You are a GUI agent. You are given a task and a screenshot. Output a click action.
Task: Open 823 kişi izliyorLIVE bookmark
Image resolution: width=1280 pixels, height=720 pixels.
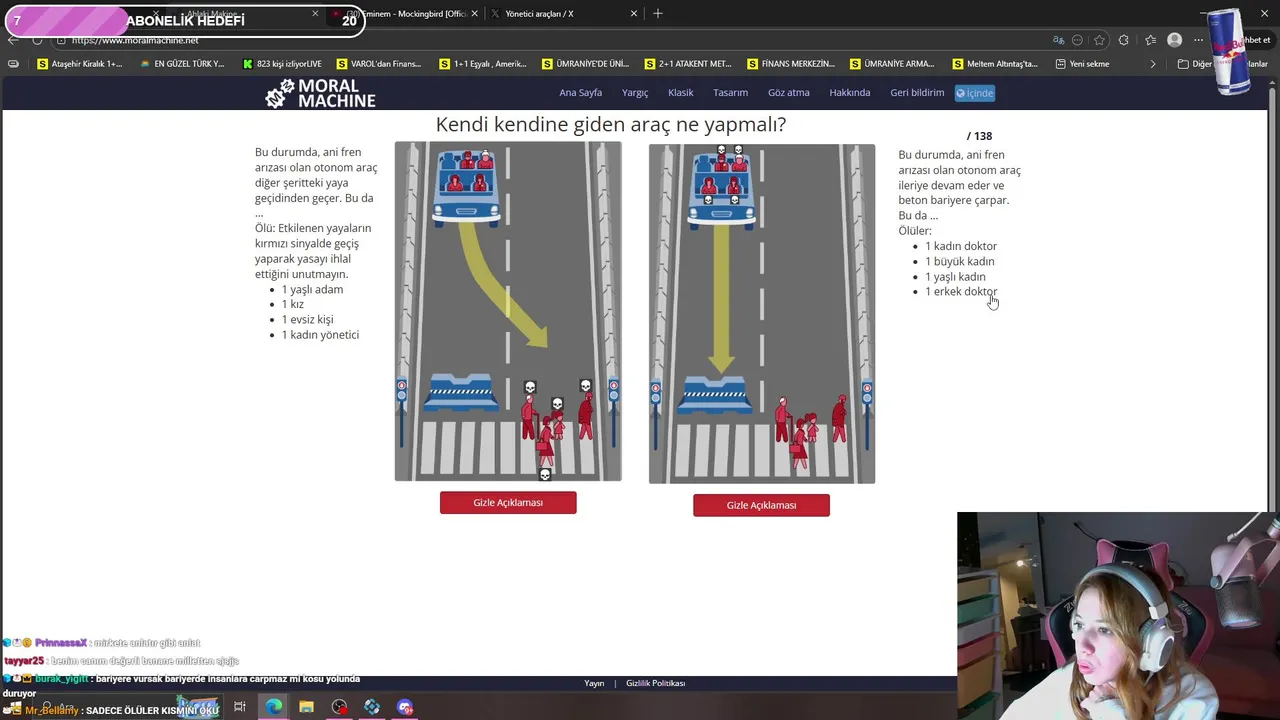click(x=282, y=64)
